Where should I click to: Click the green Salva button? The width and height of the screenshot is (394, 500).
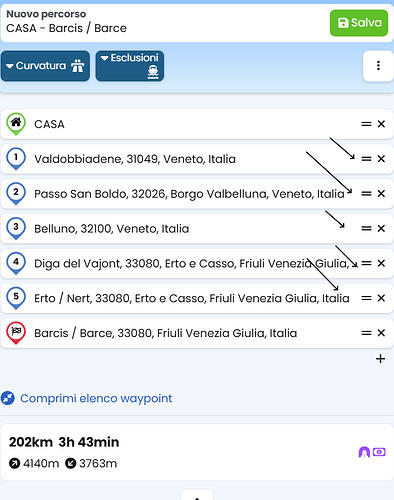(x=359, y=23)
